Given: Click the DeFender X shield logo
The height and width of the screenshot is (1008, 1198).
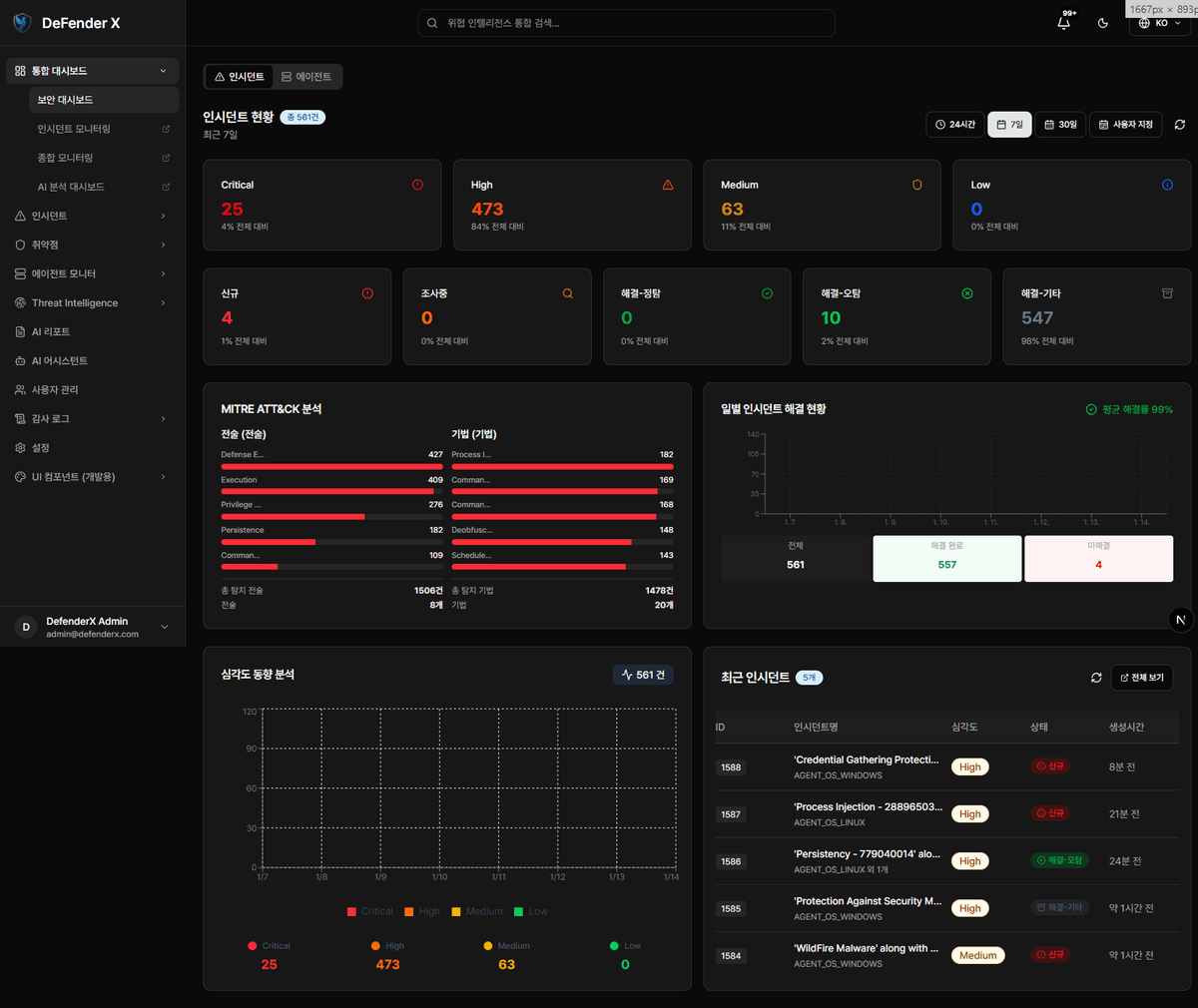Looking at the screenshot, I should [x=22, y=23].
